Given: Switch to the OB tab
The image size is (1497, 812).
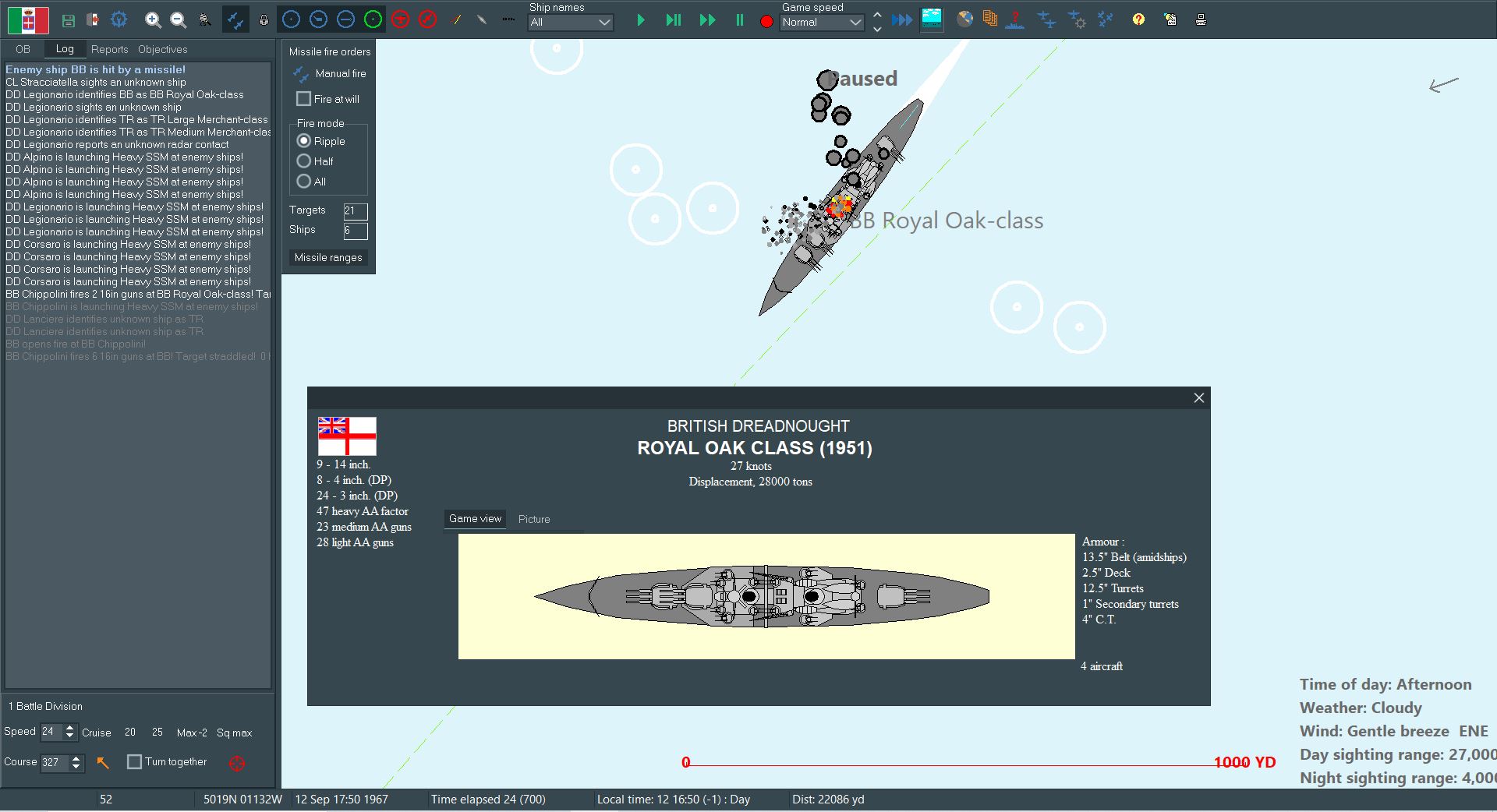Looking at the screenshot, I should 23,49.
